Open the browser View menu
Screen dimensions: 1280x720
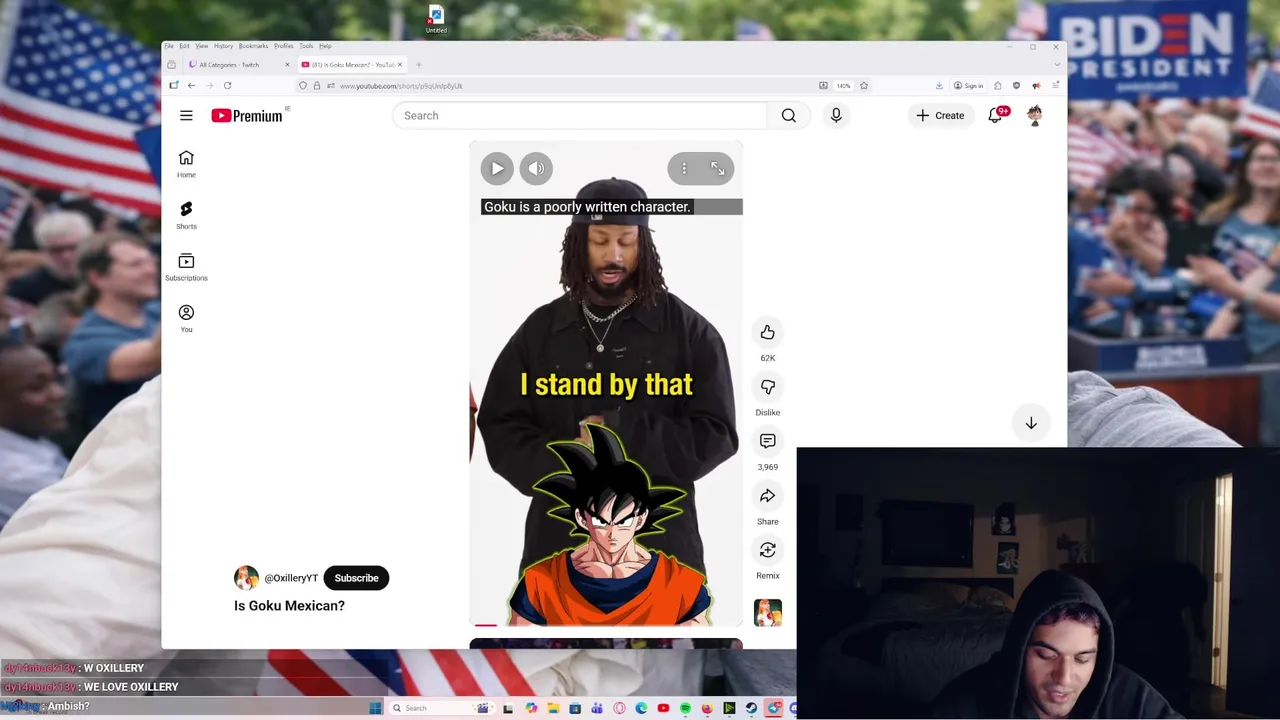[x=201, y=46]
